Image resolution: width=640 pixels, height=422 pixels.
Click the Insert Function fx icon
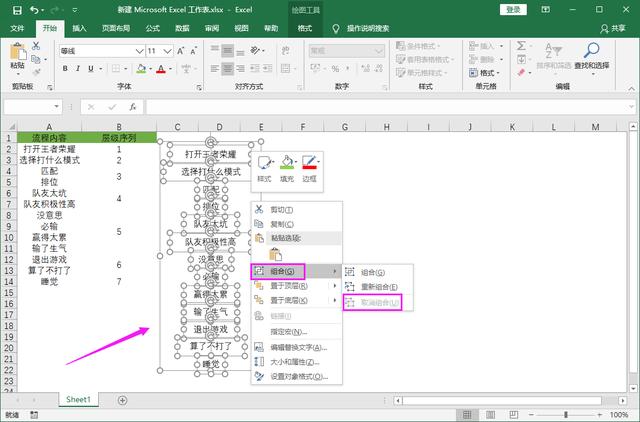coord(133,107)
